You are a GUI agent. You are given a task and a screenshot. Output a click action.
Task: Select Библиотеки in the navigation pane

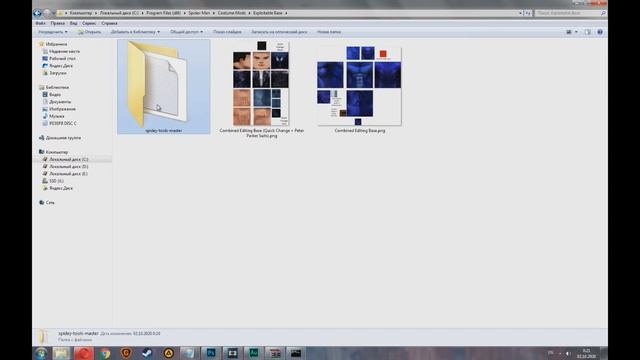[x=57, y=87]
